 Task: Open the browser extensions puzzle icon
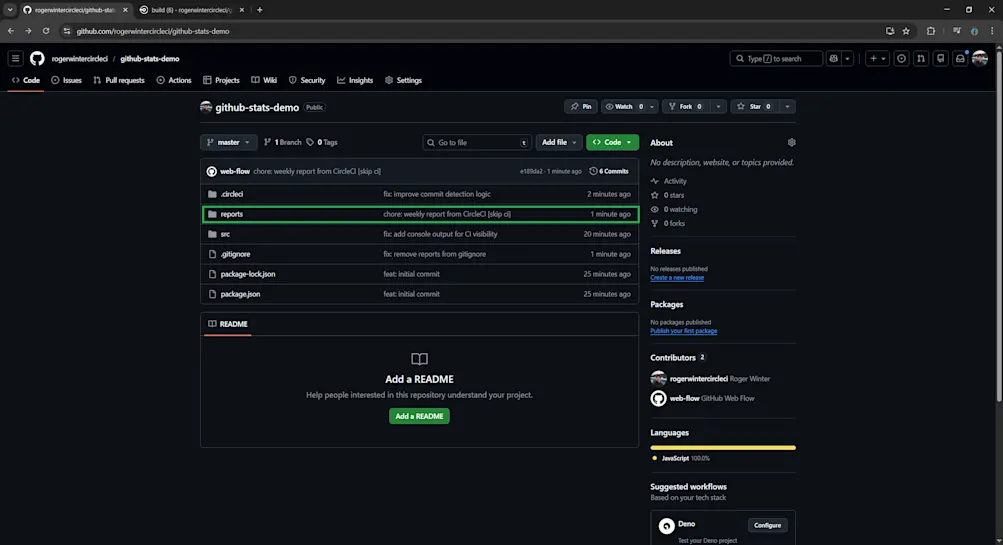click(931, 31)
